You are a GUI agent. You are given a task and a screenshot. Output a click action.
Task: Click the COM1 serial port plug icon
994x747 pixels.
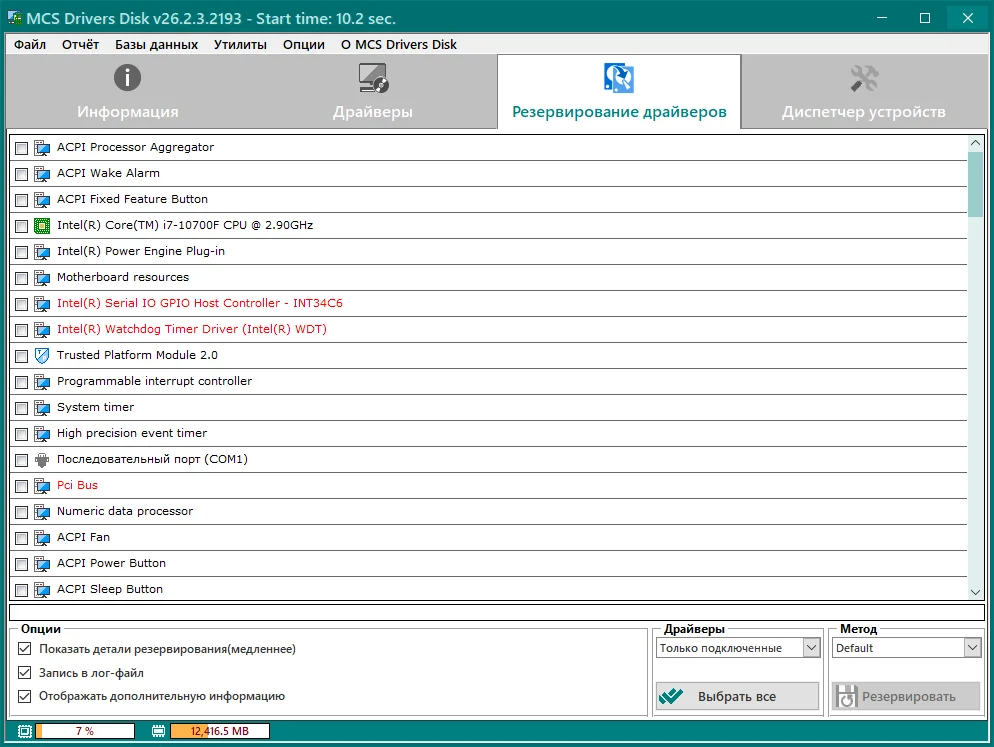click(42, 459)
